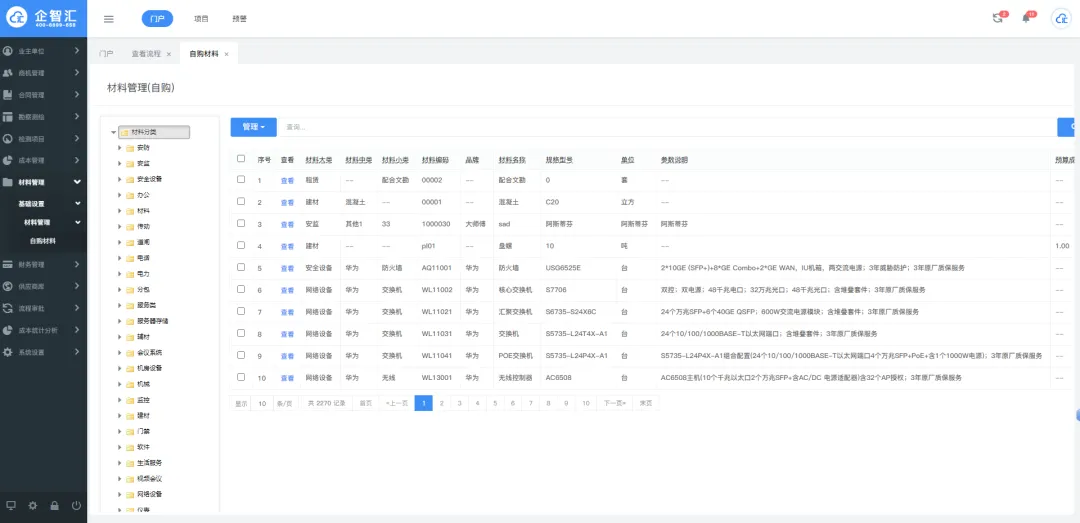Image resolution: width=1080 pixels, height=523 pixels.
Task: Click the power icon at sidebar bottom
Action: click(x=76, y=505)
